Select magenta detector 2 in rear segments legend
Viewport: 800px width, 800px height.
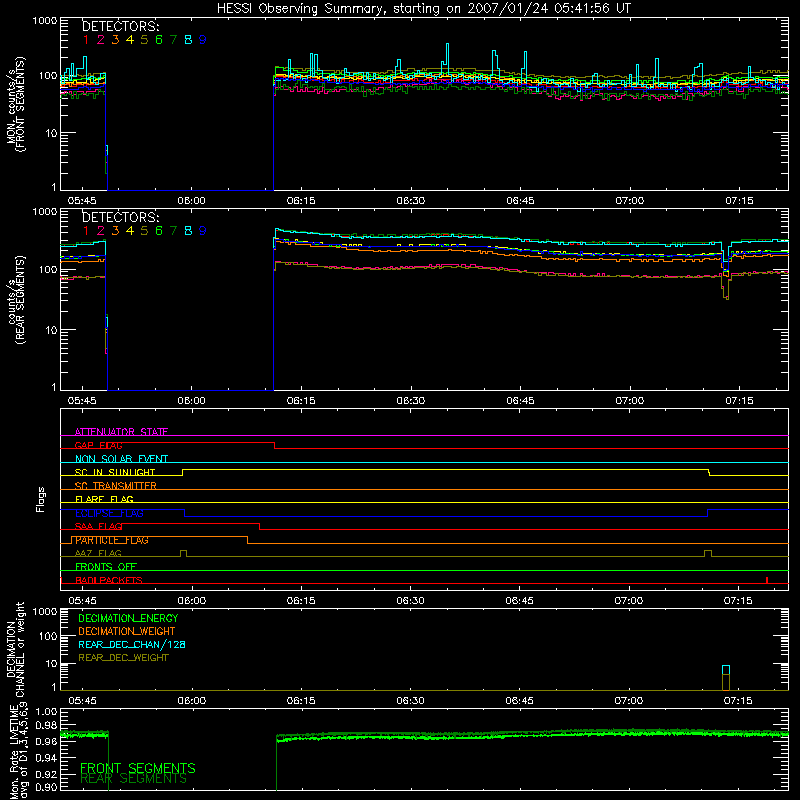(101, 231)
